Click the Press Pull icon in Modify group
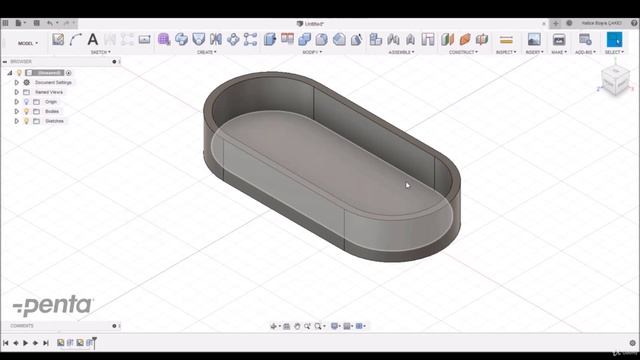Image resolution: width=640 pixels, height=360 pixels. coord(270,39)
